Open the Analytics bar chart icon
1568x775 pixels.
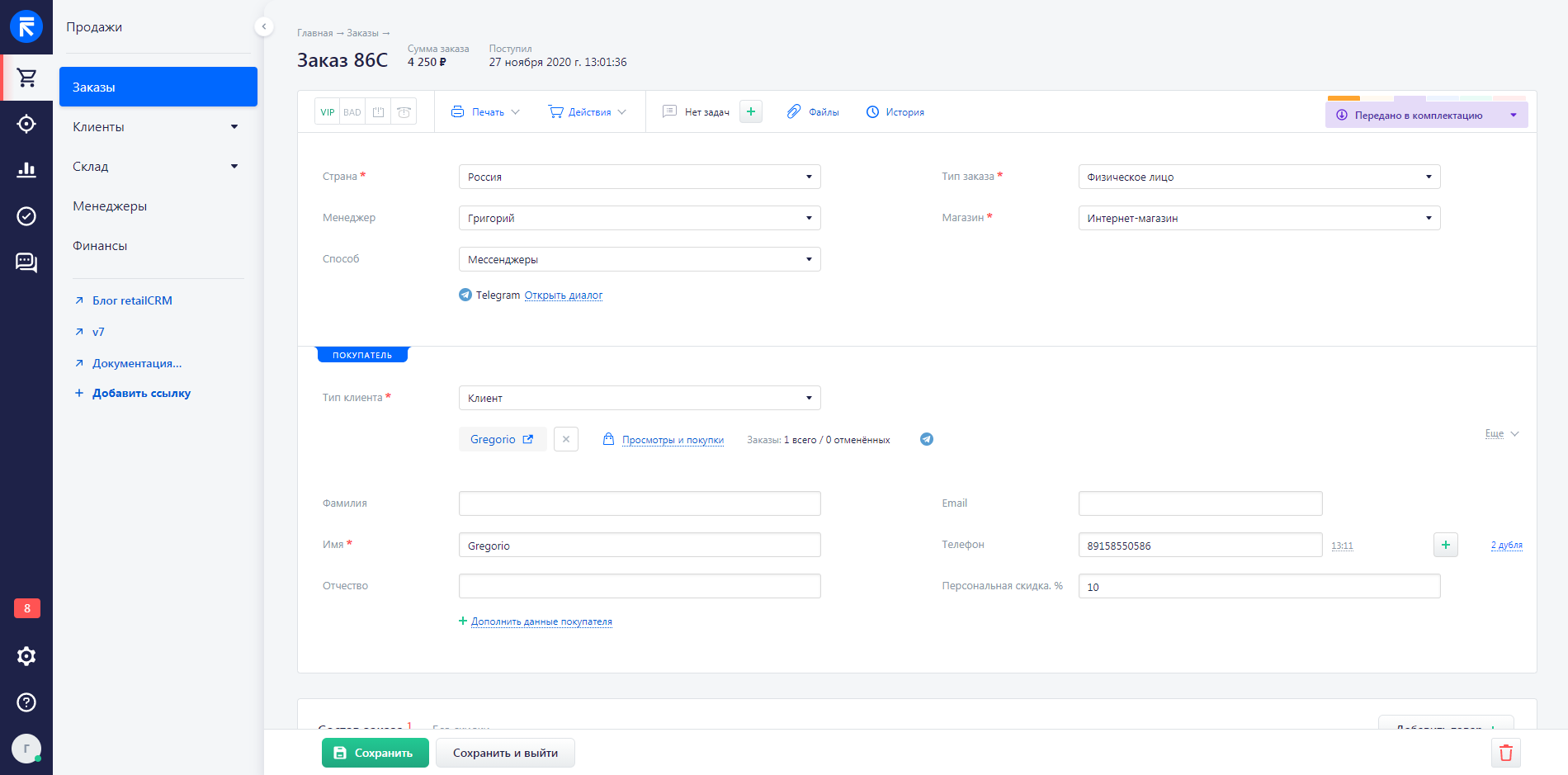coord(26,170)
